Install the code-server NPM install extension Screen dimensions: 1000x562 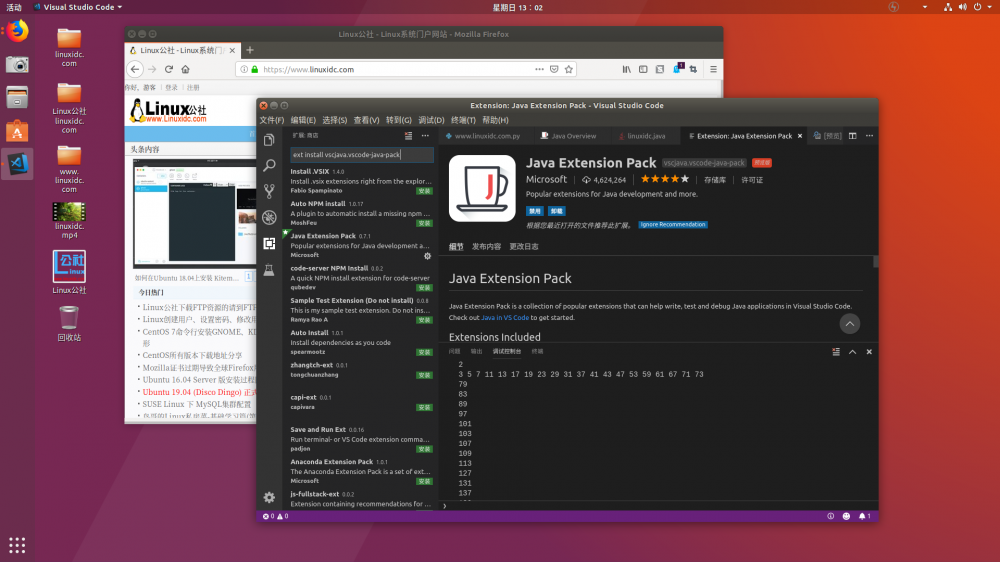pos(424,288)
